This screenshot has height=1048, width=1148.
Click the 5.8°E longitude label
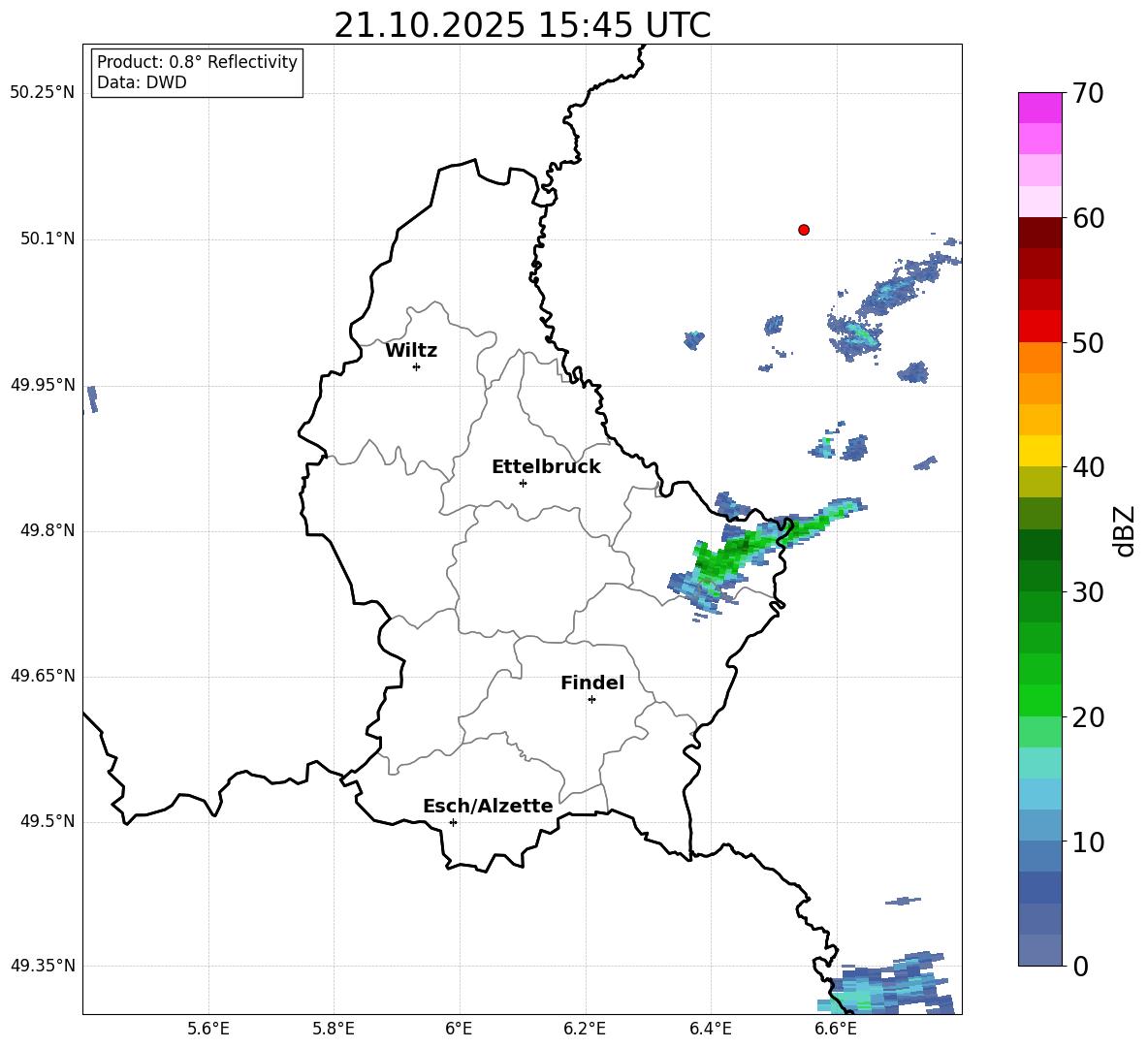click(334, 1029)
